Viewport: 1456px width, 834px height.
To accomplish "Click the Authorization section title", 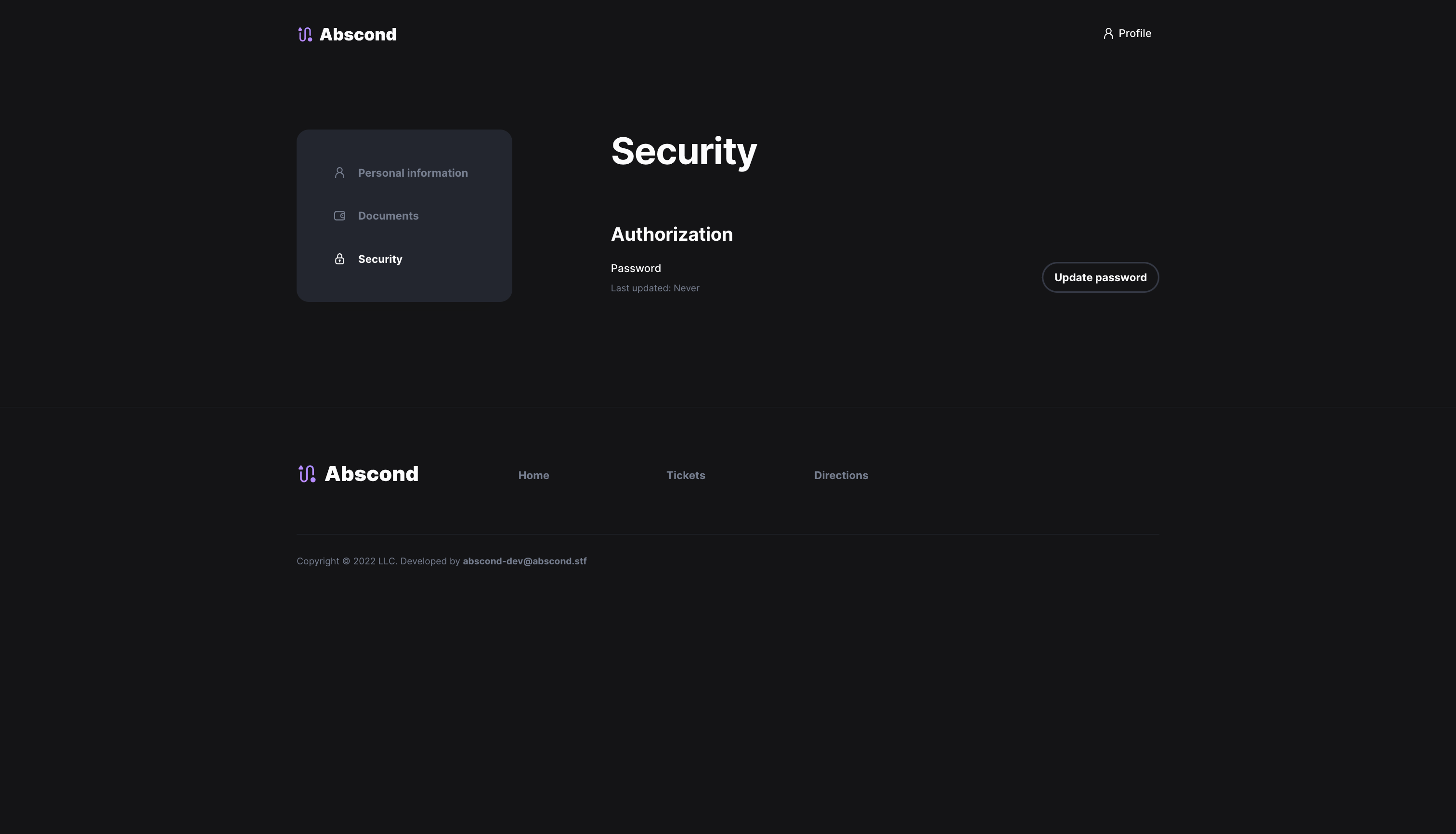I will 672,234.
